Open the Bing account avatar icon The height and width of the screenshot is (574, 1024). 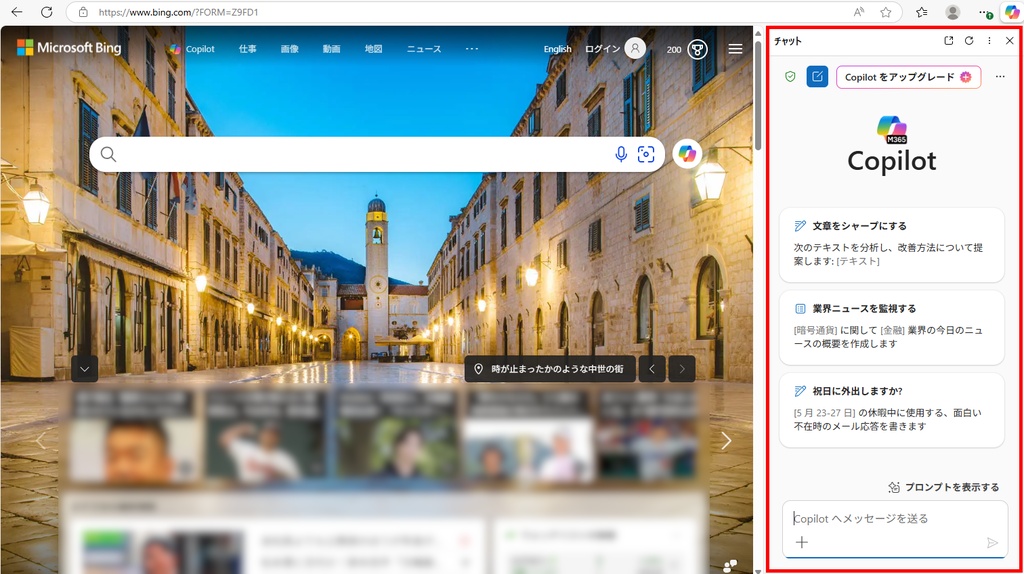coord(635,48)
